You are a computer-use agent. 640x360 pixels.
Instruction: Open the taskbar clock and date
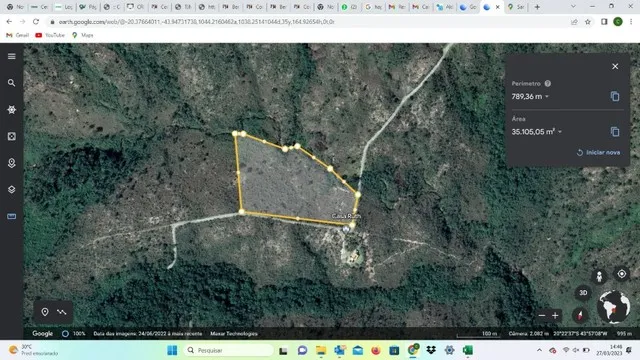(x=610, y=350)
